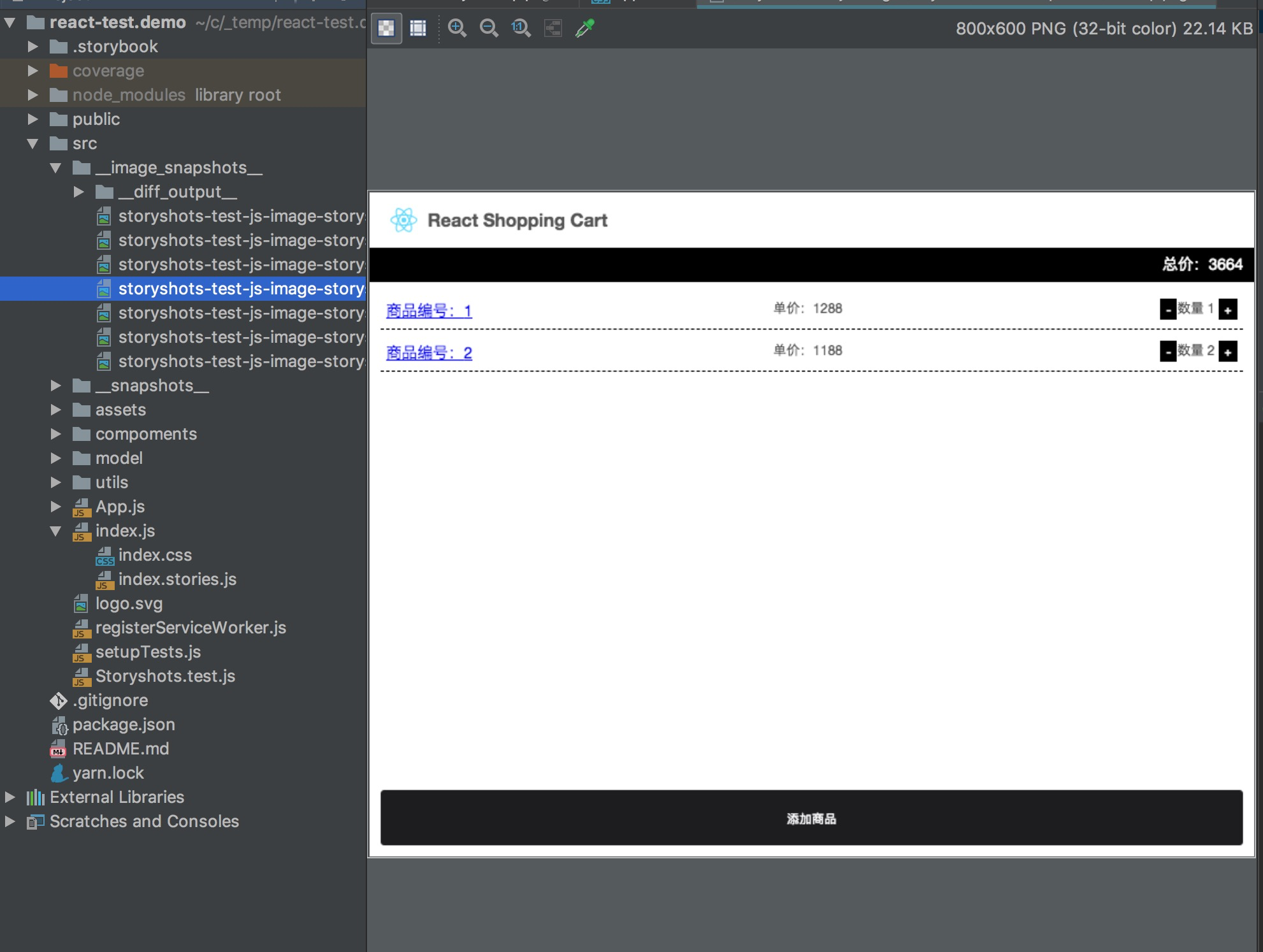Screen dimensions: 1263x952
Task: Expand Scratches and Consoles node
Action: point(10,821)
